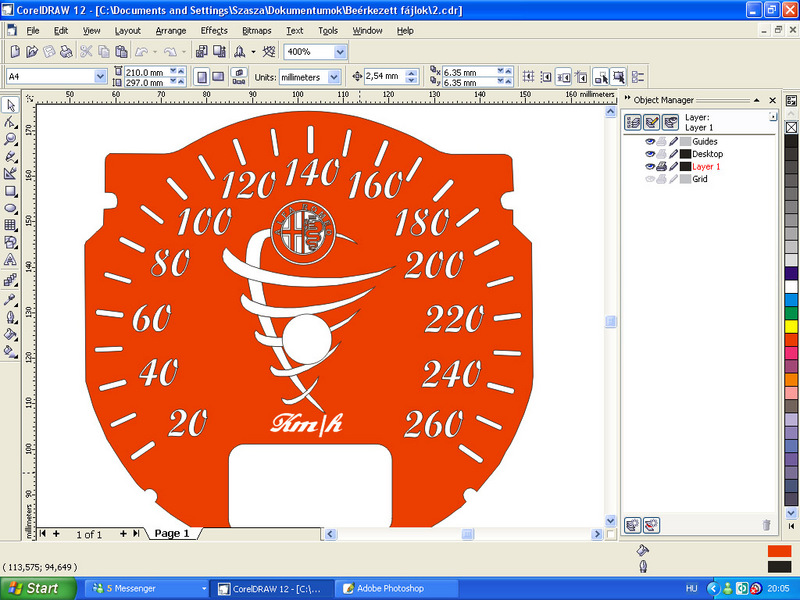
Task: Click the Import icon
Action: [x=202, y=52]
